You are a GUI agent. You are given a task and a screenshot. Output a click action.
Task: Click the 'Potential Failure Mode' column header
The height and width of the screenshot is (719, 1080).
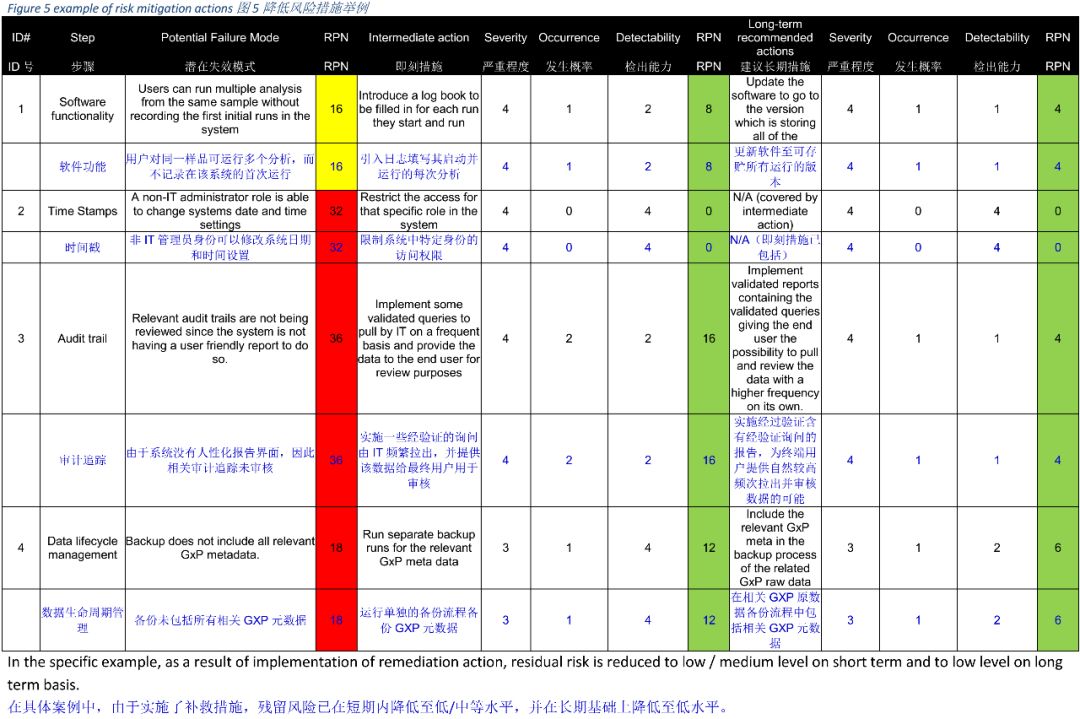(x=220, y=38)
